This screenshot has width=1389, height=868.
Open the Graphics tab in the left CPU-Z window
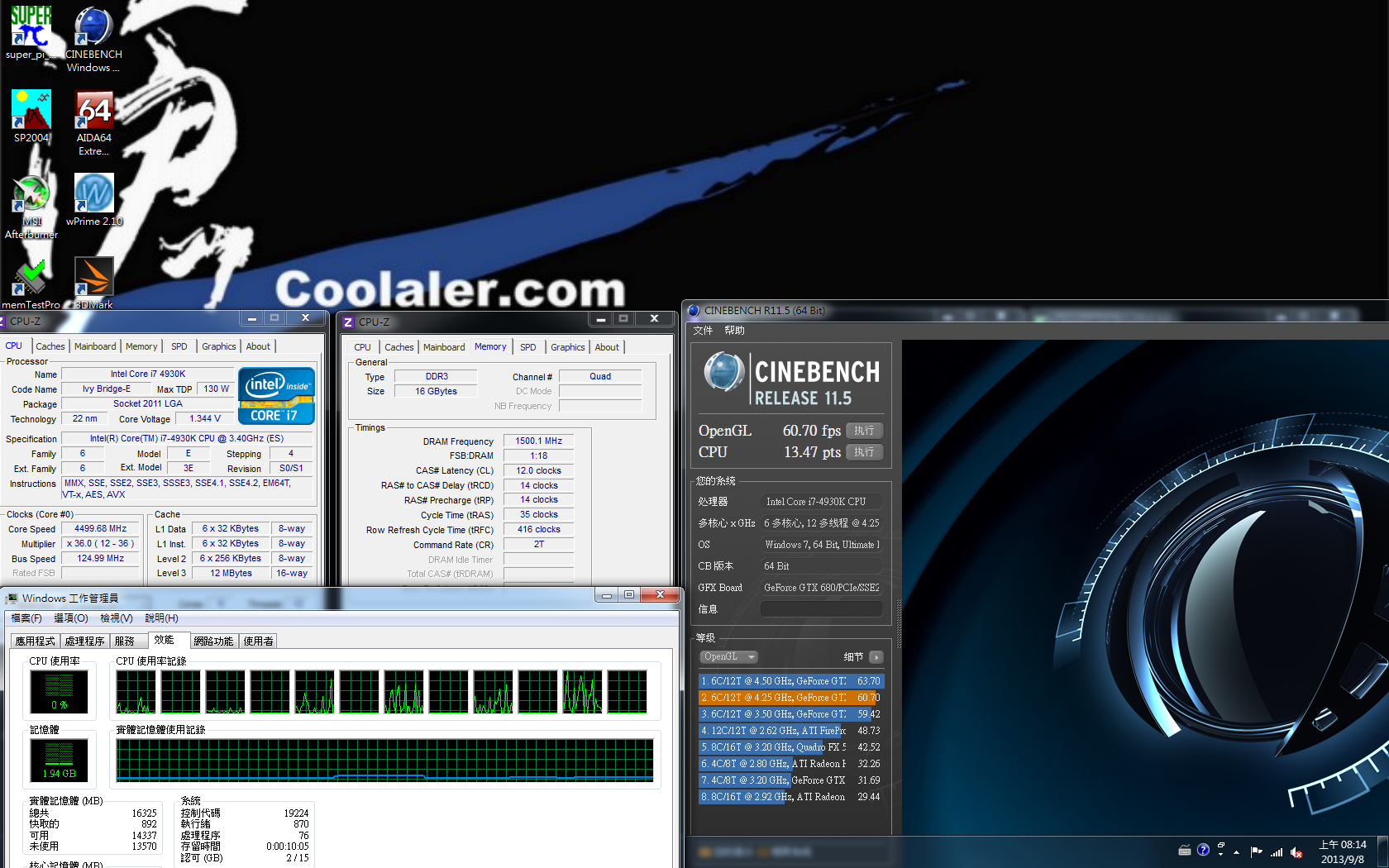pyautogui.click(x=219, y=346)
